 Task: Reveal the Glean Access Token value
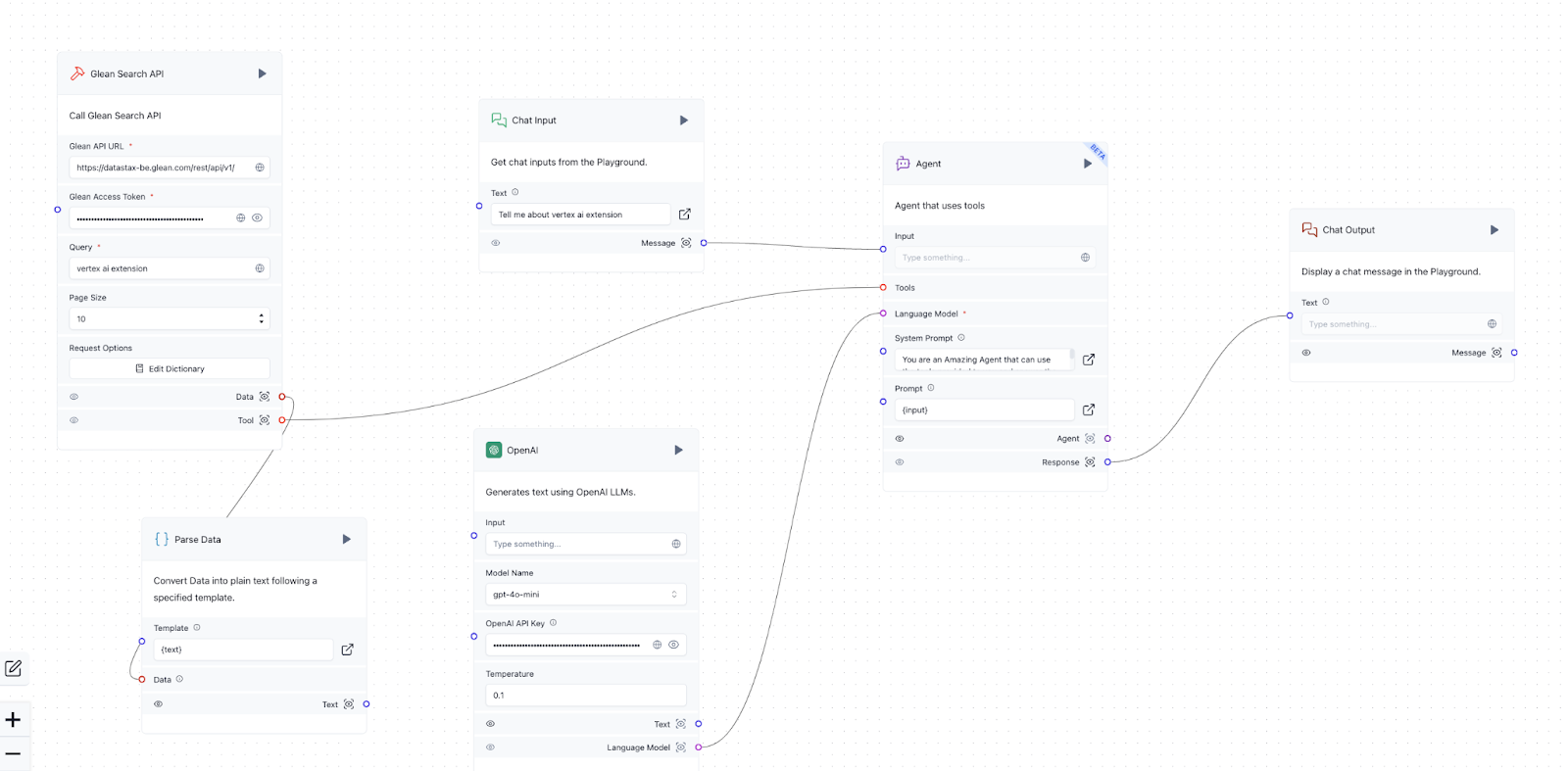pos(257,217)
